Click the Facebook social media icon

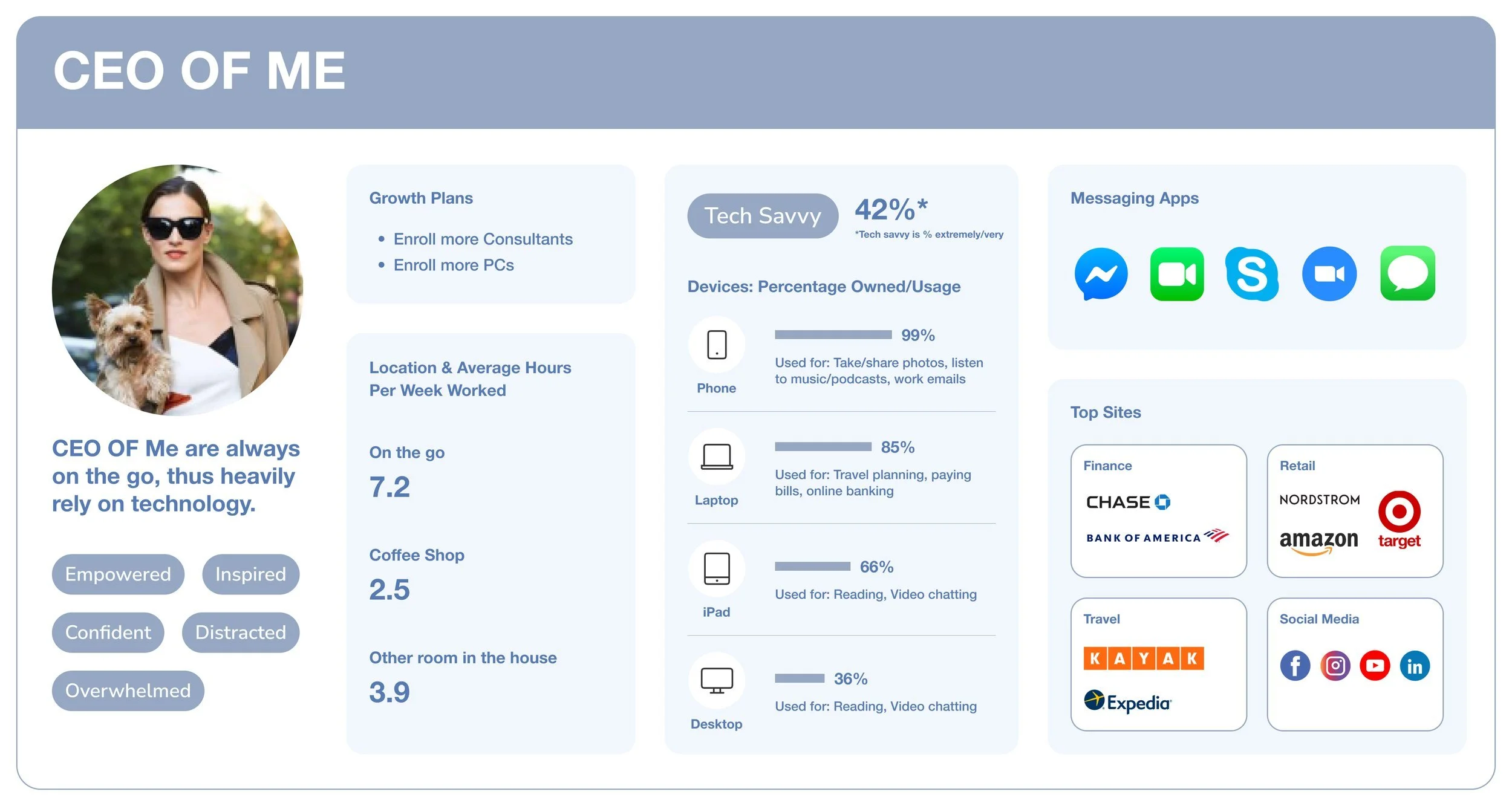coord(1295,666)
